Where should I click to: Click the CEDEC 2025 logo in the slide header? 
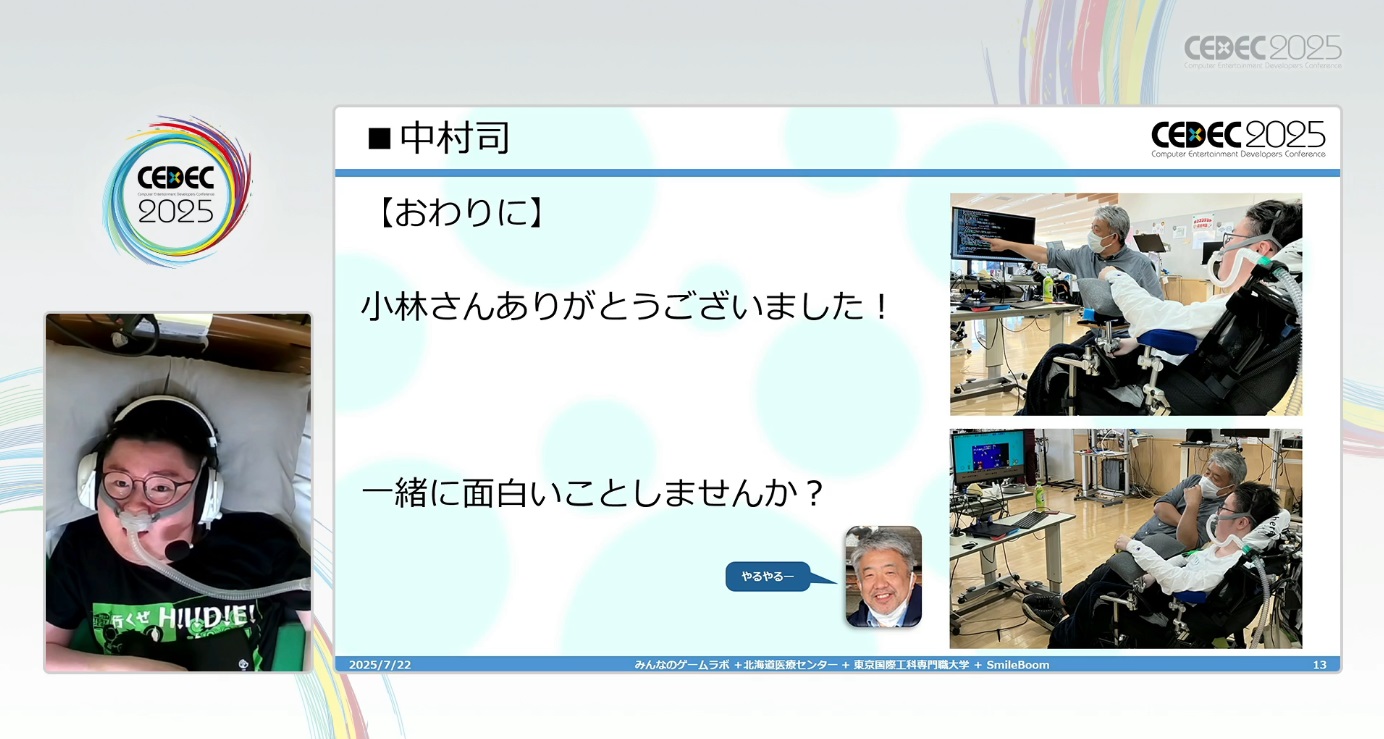[1238, 139]
